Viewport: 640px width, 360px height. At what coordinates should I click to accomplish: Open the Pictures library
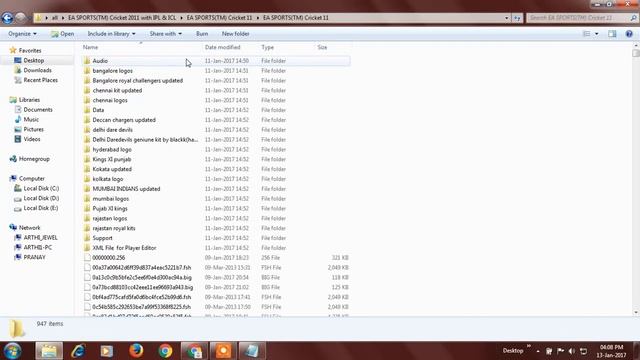coord(33,129)
